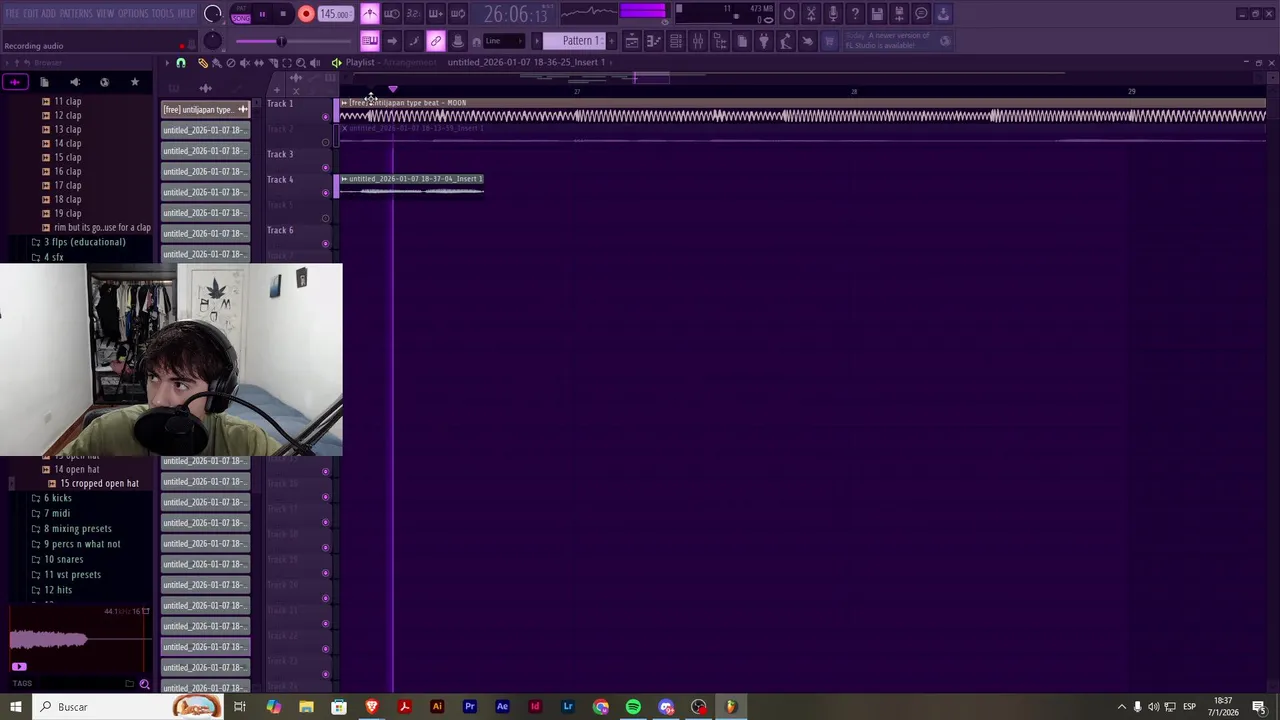Pause playback with the pause button
Image resolution: width=1280 pixels, height=720 pixels.
pyautogui.click(x=262, y=14)
